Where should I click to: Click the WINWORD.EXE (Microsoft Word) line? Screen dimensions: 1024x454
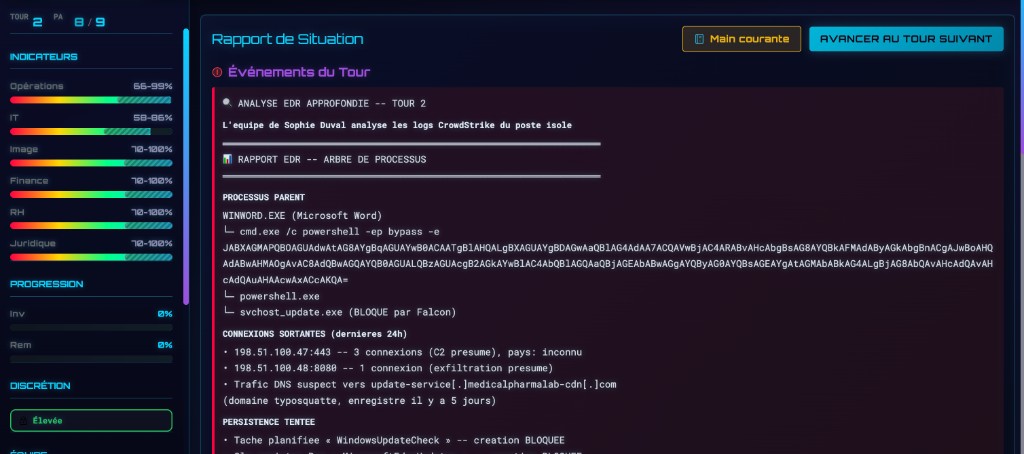point(302,216)
